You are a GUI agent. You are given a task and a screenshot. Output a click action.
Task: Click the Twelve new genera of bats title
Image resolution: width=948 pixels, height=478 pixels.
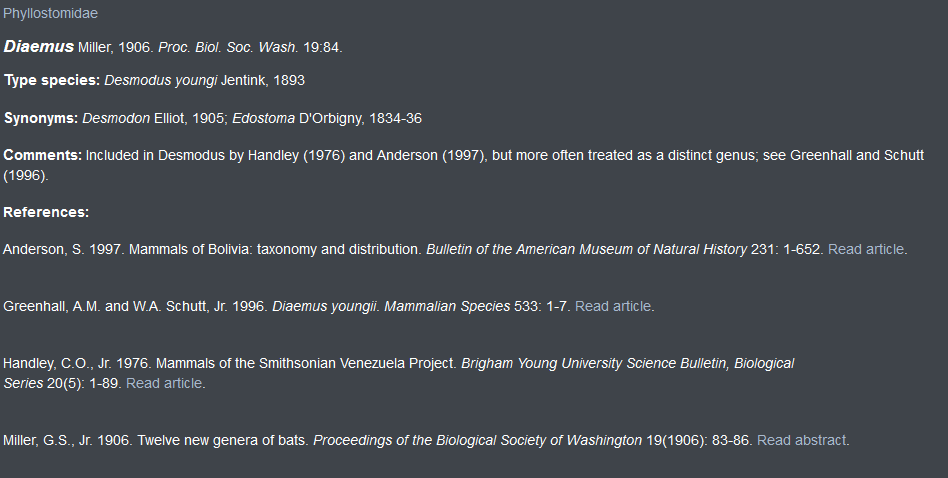(223, 441)
